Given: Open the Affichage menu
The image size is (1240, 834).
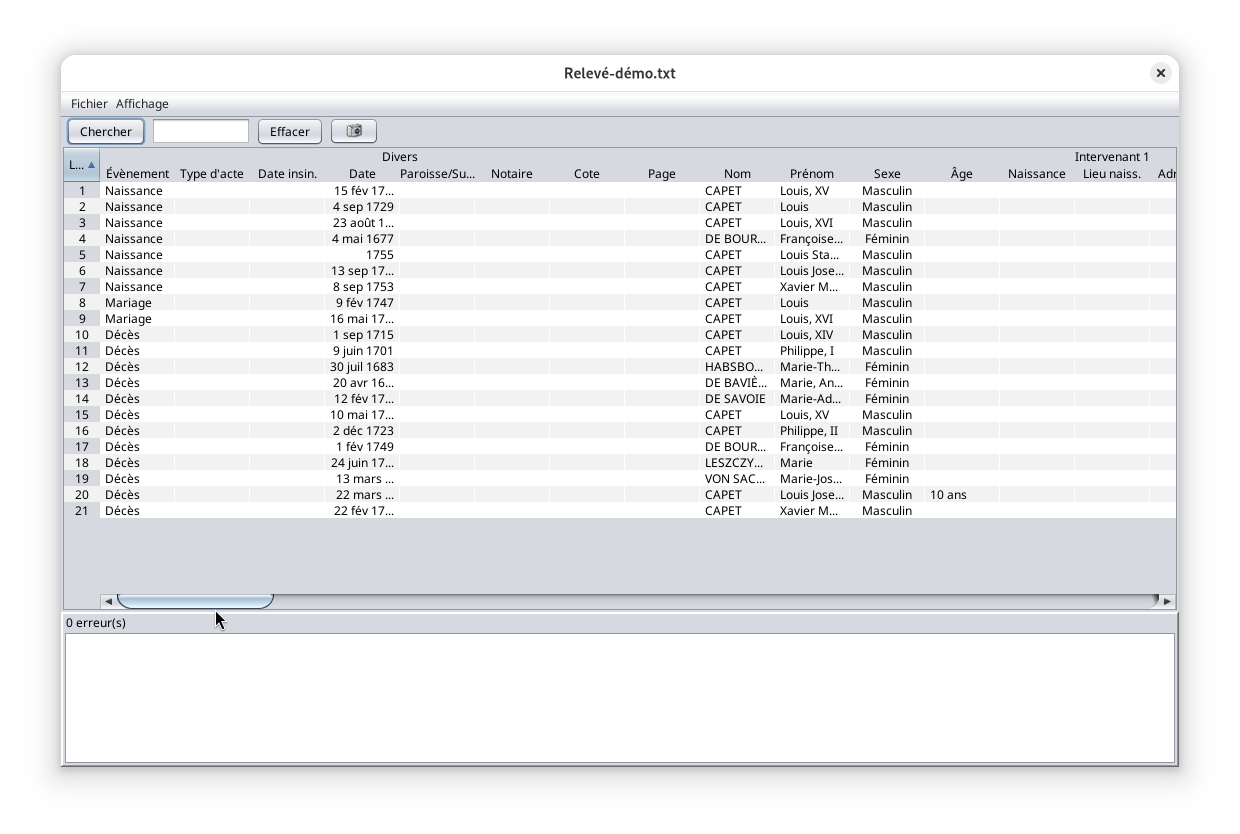Looking at the screenshot, I should pos(142,104).
